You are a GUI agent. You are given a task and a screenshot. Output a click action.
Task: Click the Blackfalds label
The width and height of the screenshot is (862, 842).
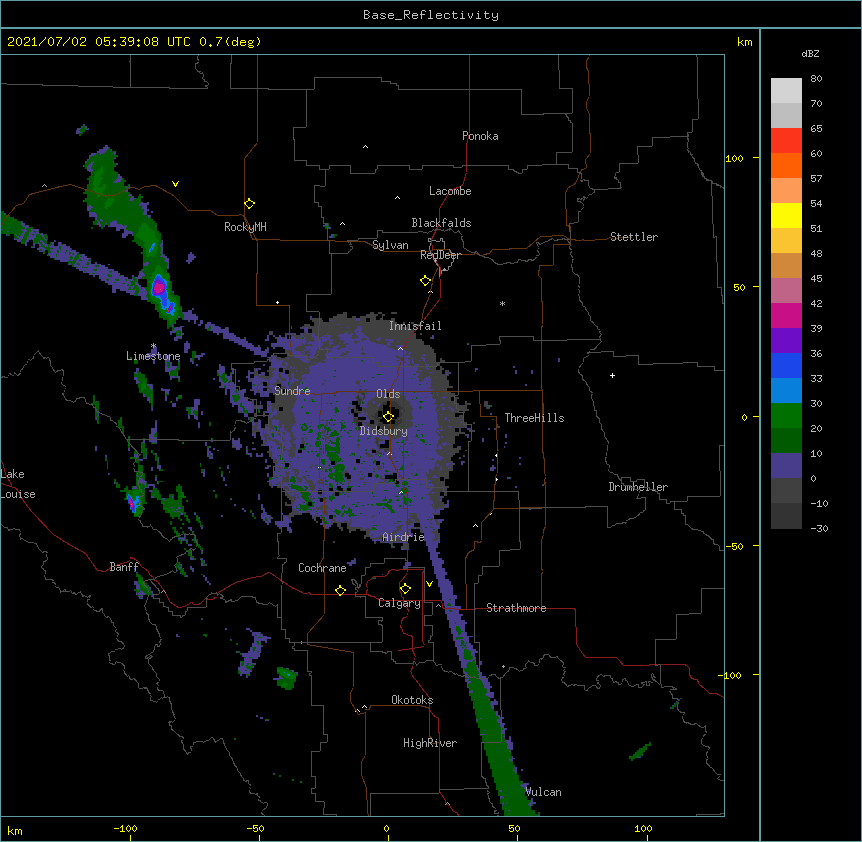441,223
